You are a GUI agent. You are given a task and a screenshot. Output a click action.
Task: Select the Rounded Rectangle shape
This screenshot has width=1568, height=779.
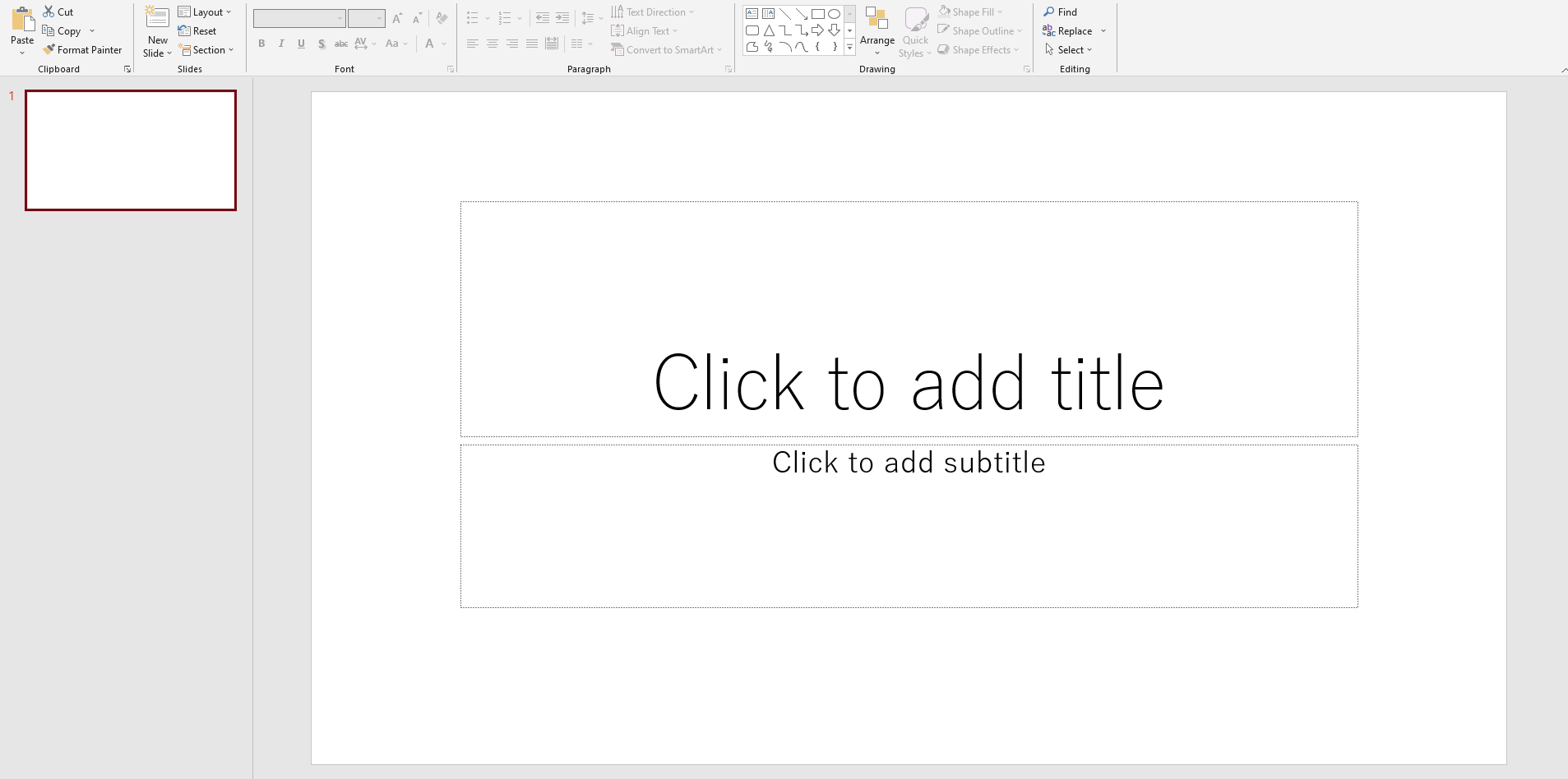point(752,30)
